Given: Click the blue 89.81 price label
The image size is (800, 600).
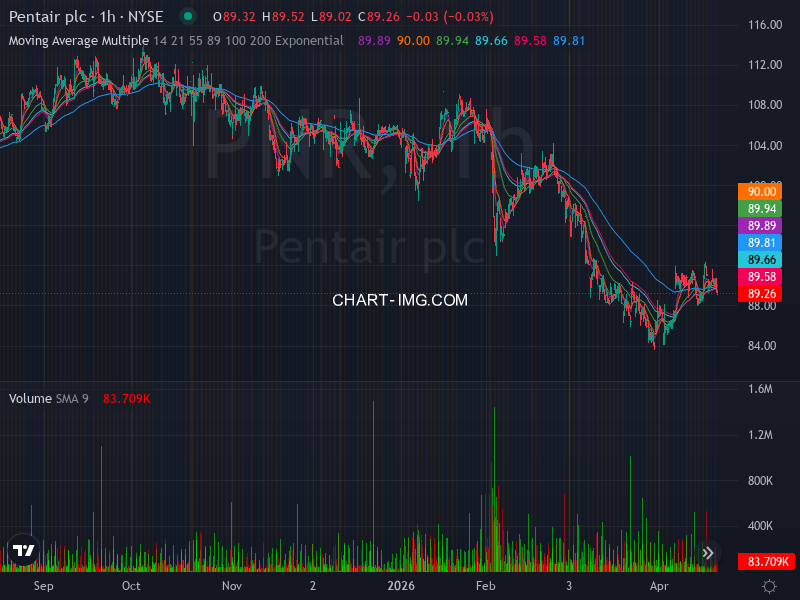Looking at the screenshot, I should 760,243.
